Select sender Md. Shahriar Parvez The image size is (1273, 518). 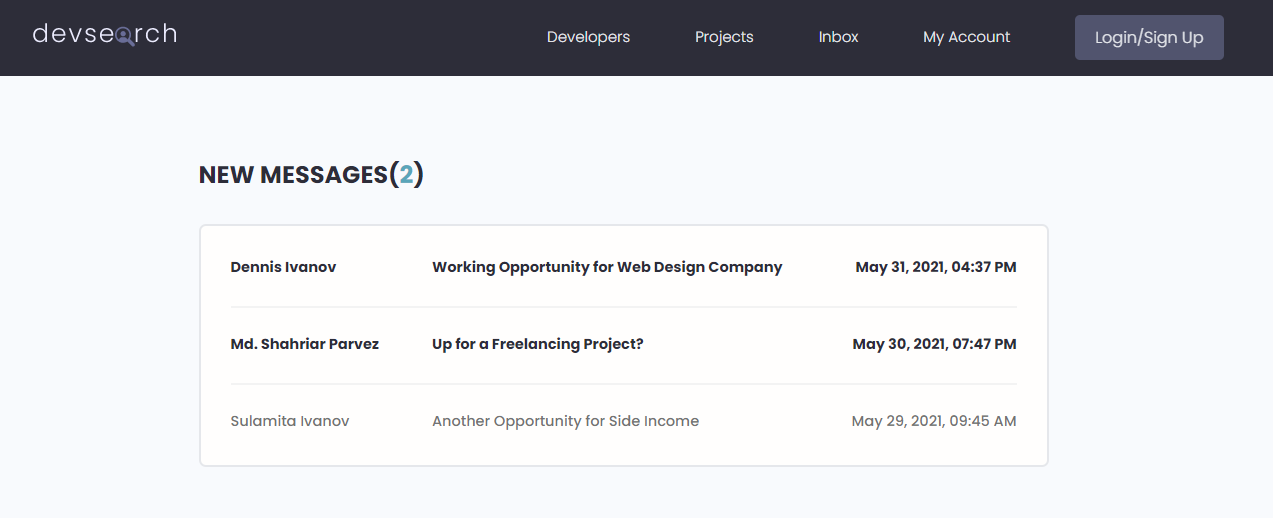point(305,344)
